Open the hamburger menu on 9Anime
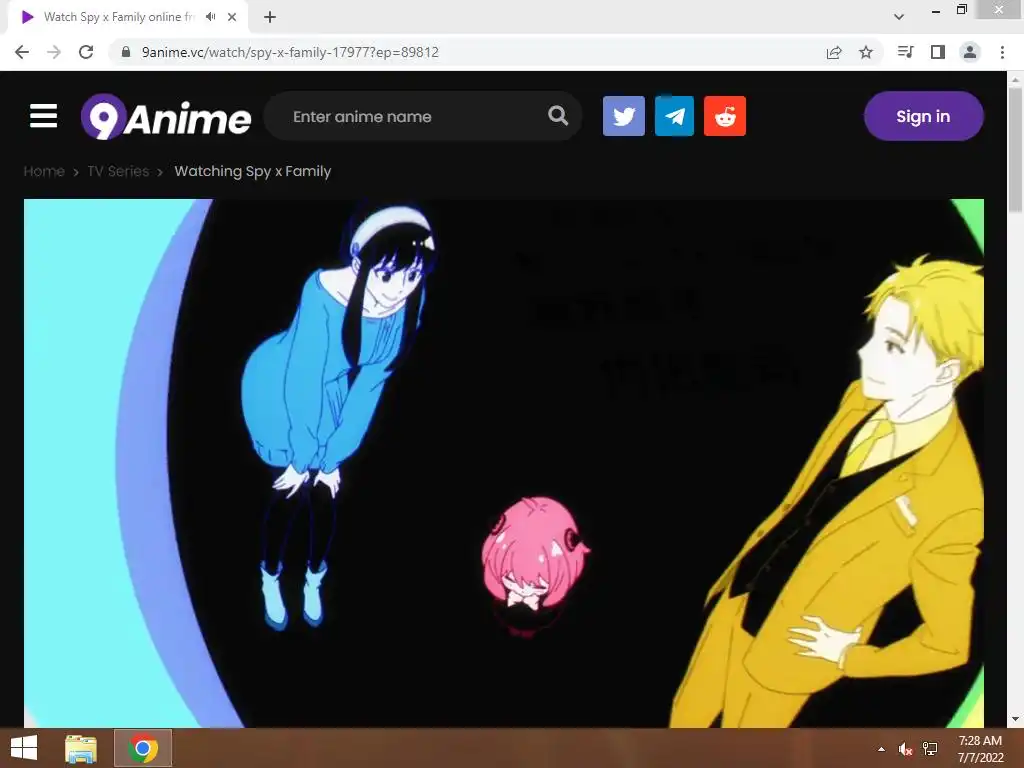Screen dimensions: 1024x768 point(43,116)
